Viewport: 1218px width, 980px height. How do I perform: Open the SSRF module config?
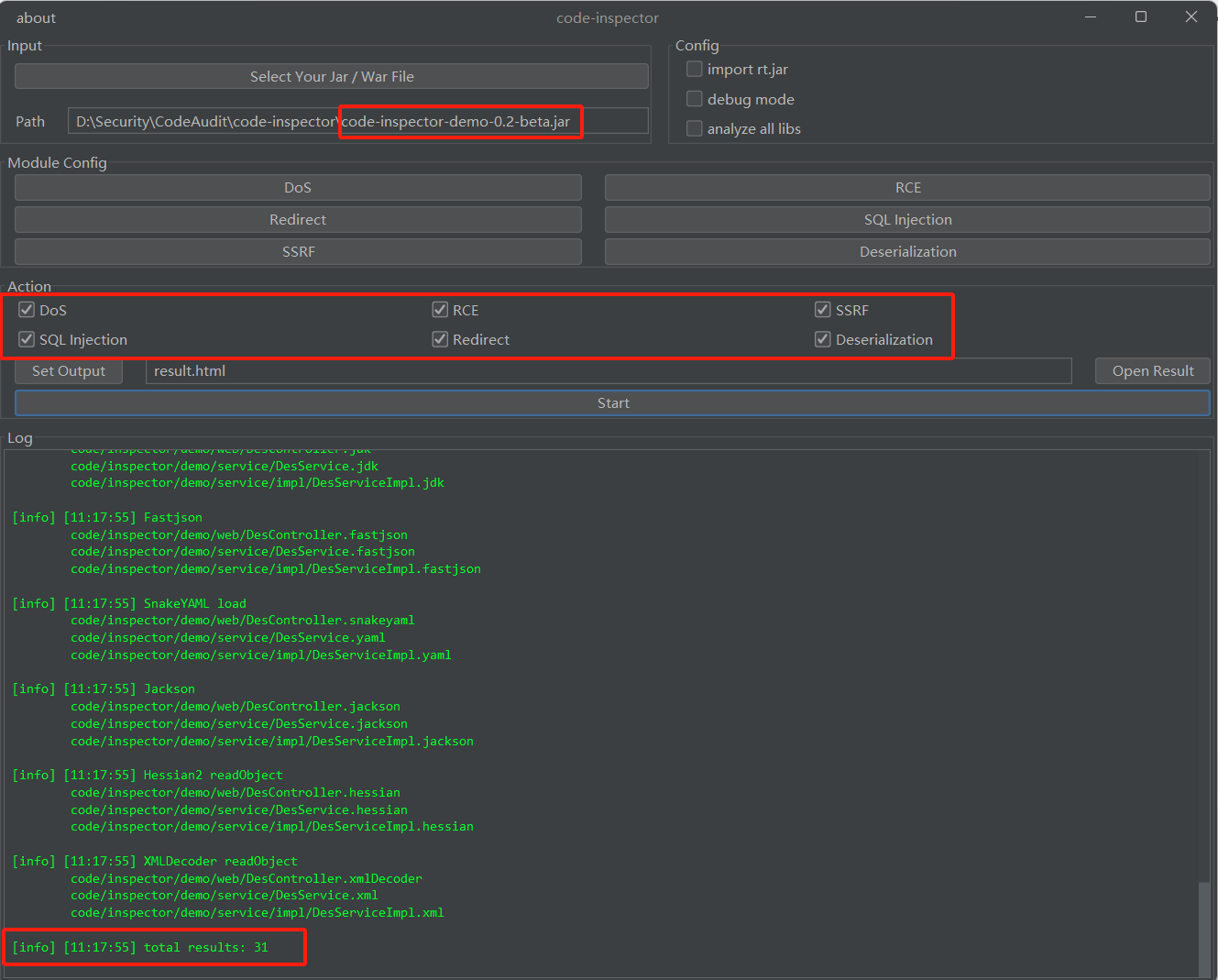(x=298, y=251)
